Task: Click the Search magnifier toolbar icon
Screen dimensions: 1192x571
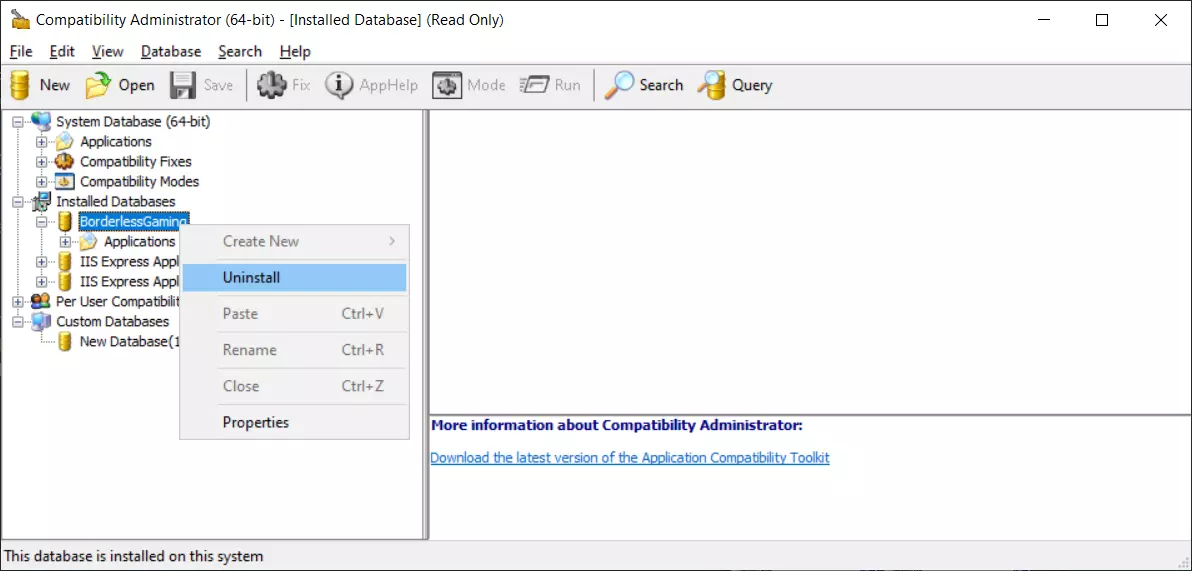Action: 619,85
